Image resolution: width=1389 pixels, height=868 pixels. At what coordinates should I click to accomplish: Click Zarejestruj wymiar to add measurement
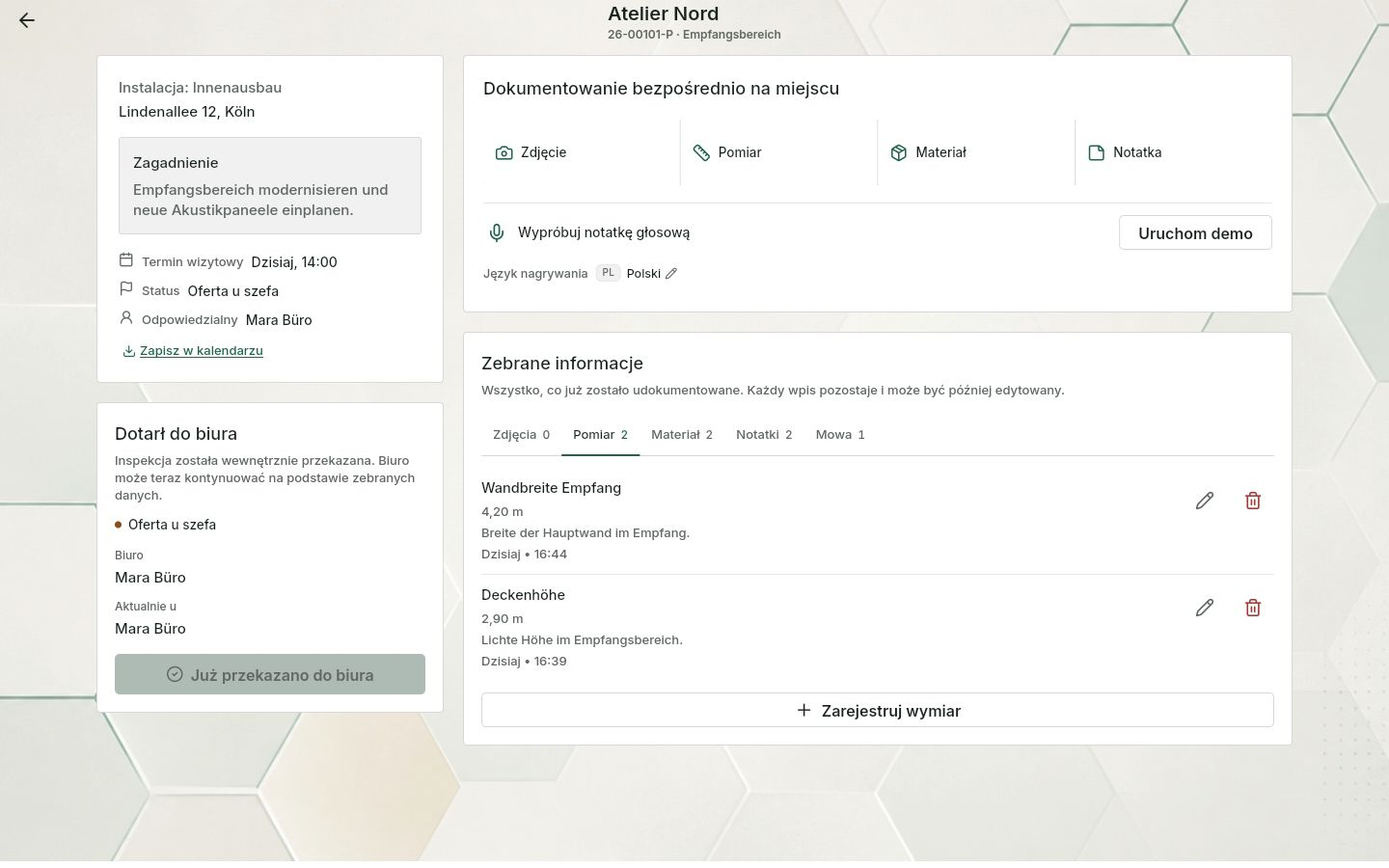click(x=878, y=710)
